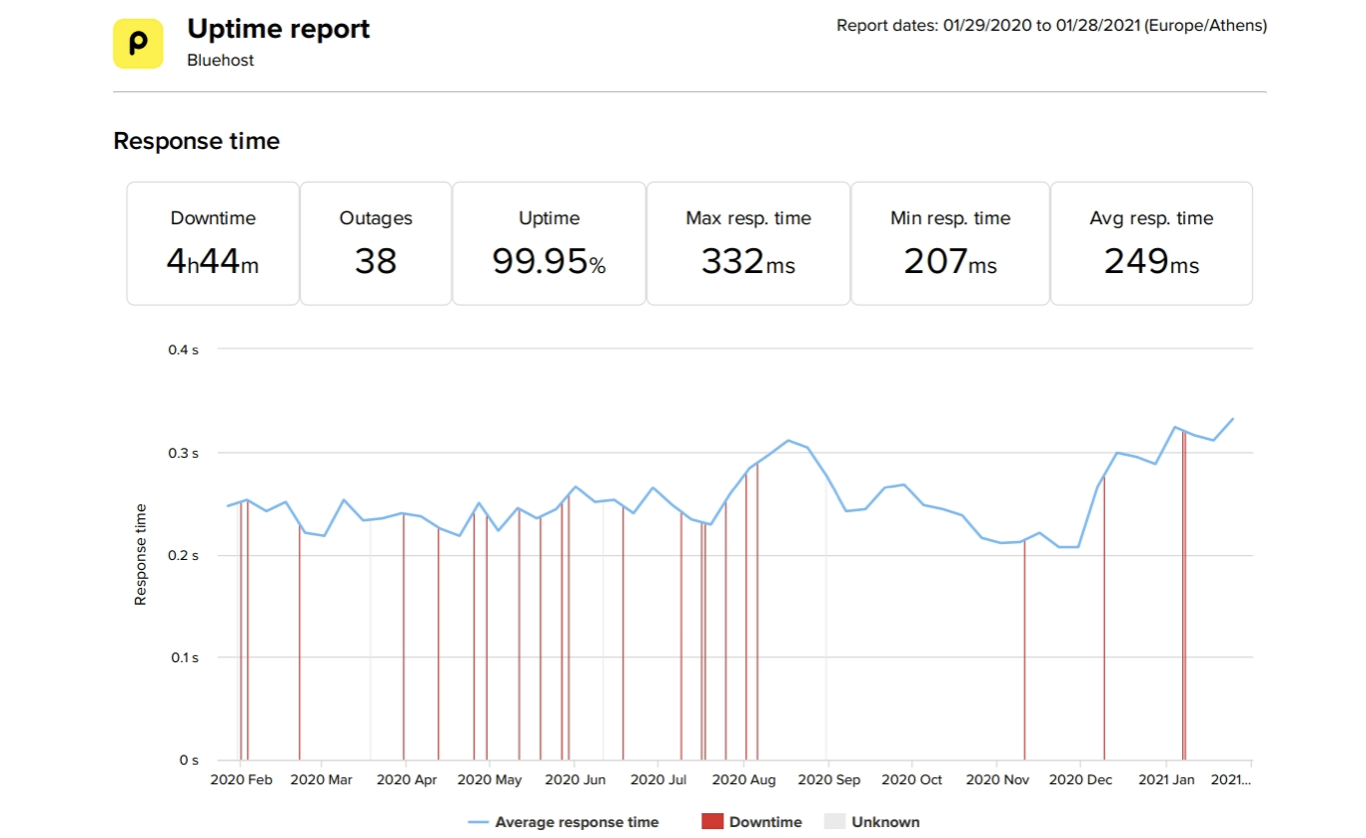Click the Uptime report title
Viewport: 1366px width, 838px height.
point(278,29)
